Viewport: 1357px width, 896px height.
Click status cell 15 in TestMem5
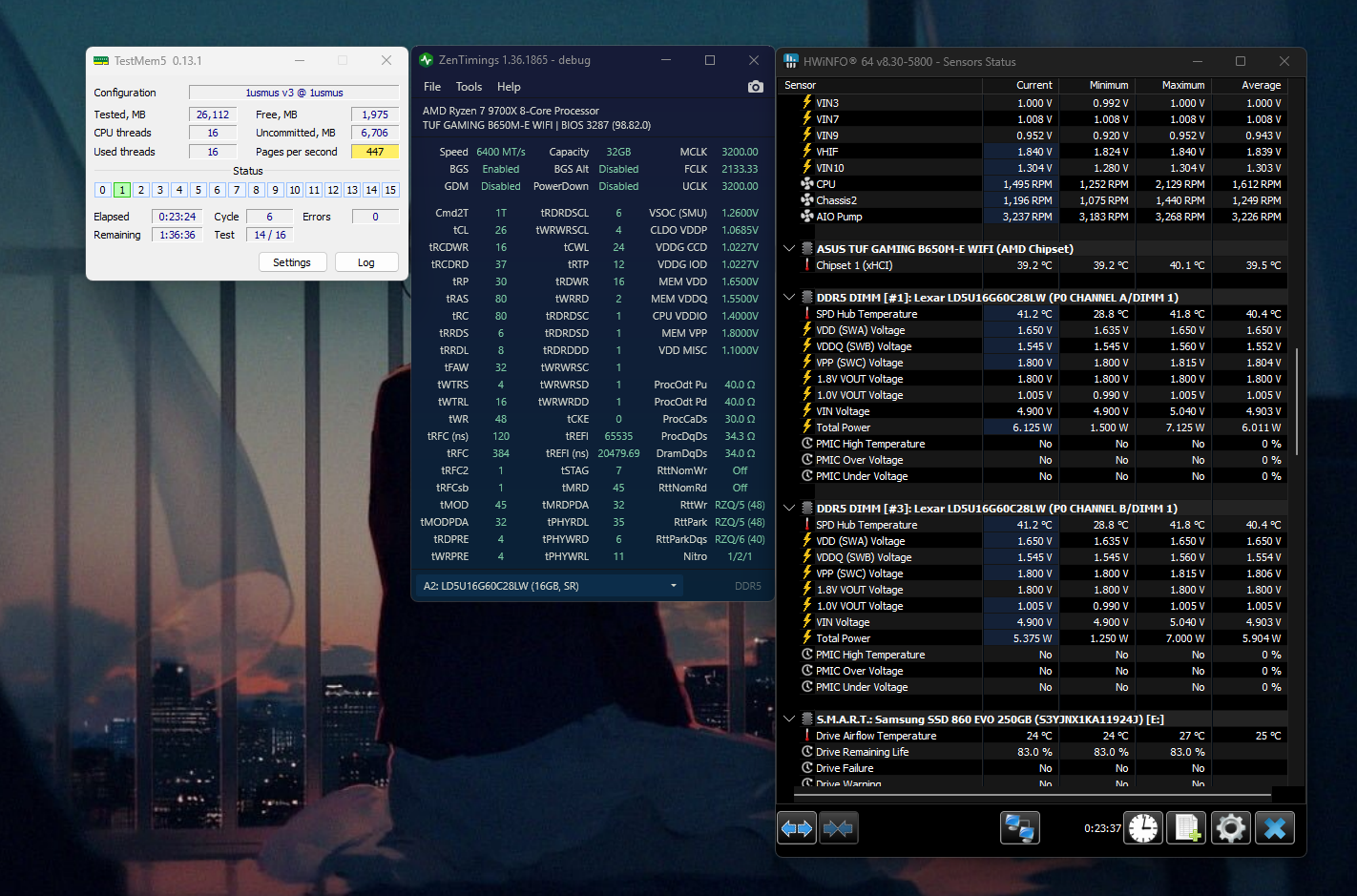click(x=390, y=190)
